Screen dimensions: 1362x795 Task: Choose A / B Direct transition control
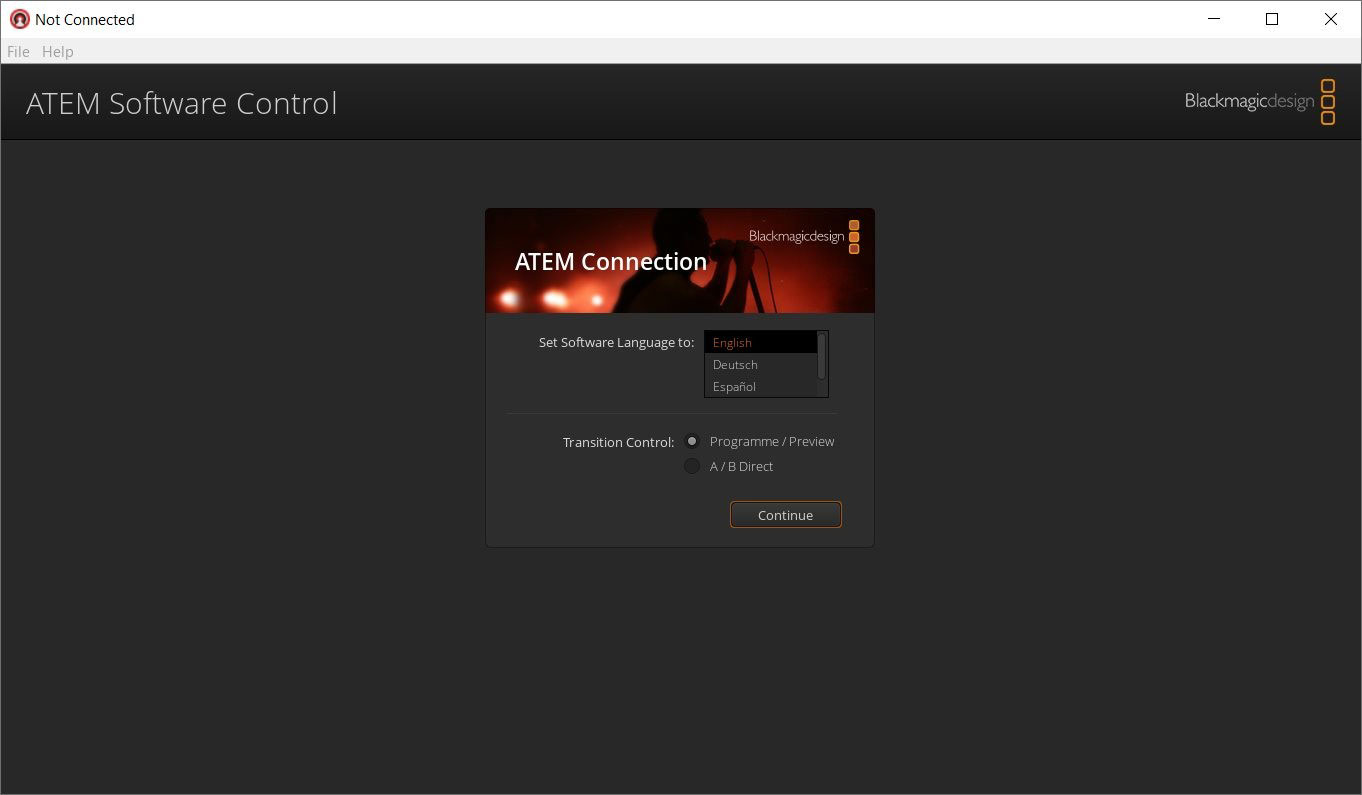692,466
